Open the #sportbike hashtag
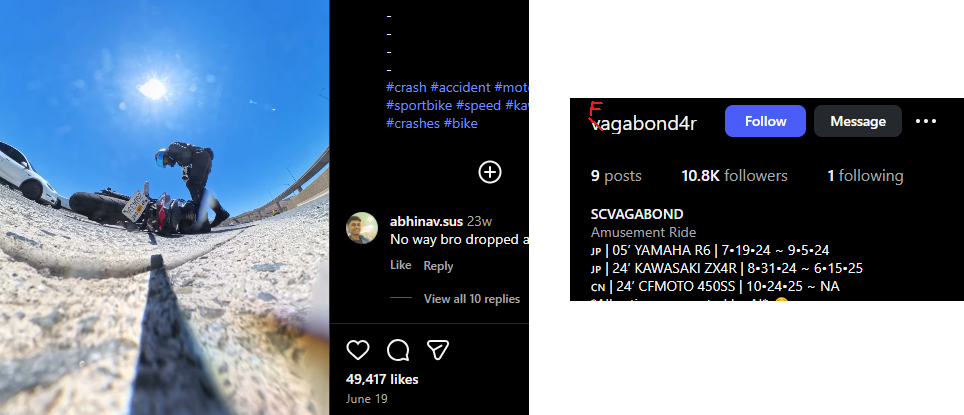The height and width of the screenshot is (415, 964). [x=419, y=105]
